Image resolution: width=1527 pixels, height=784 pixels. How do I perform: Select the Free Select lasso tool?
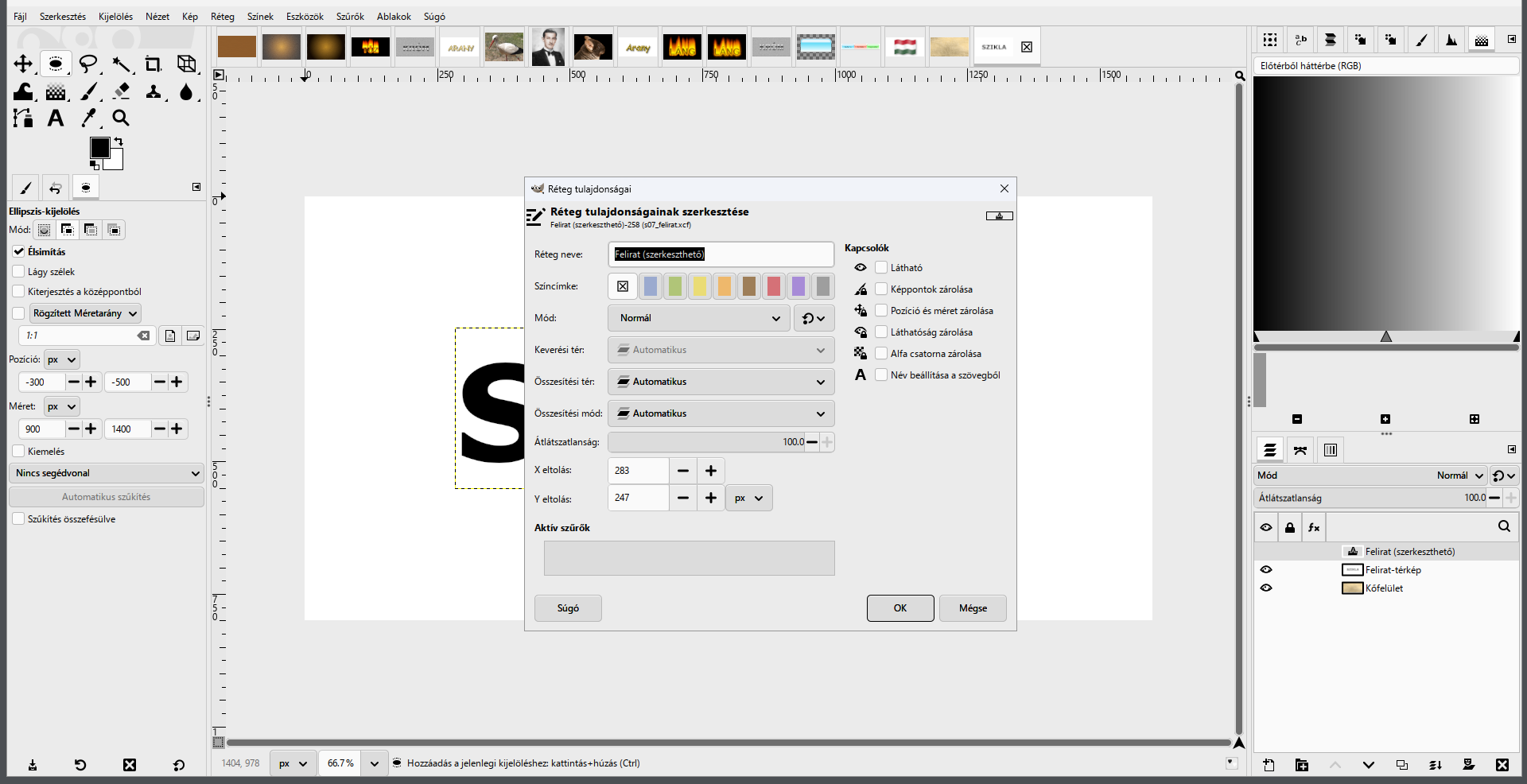(x=88, y=64)
